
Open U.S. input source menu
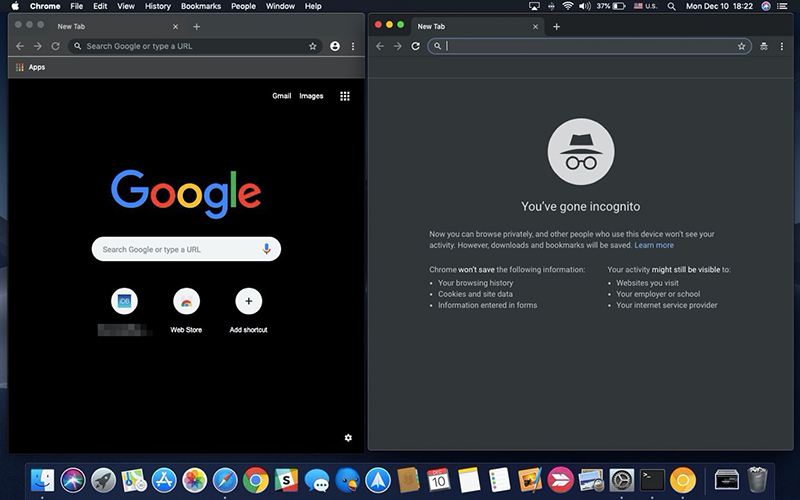645,6
